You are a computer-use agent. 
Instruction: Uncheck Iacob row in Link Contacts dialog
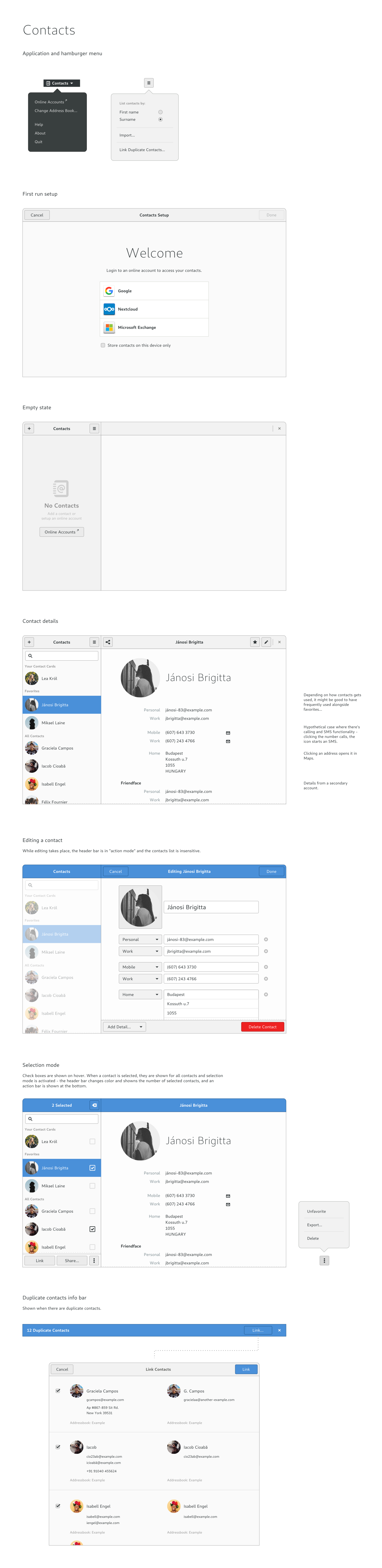(x=58, y=1447)
